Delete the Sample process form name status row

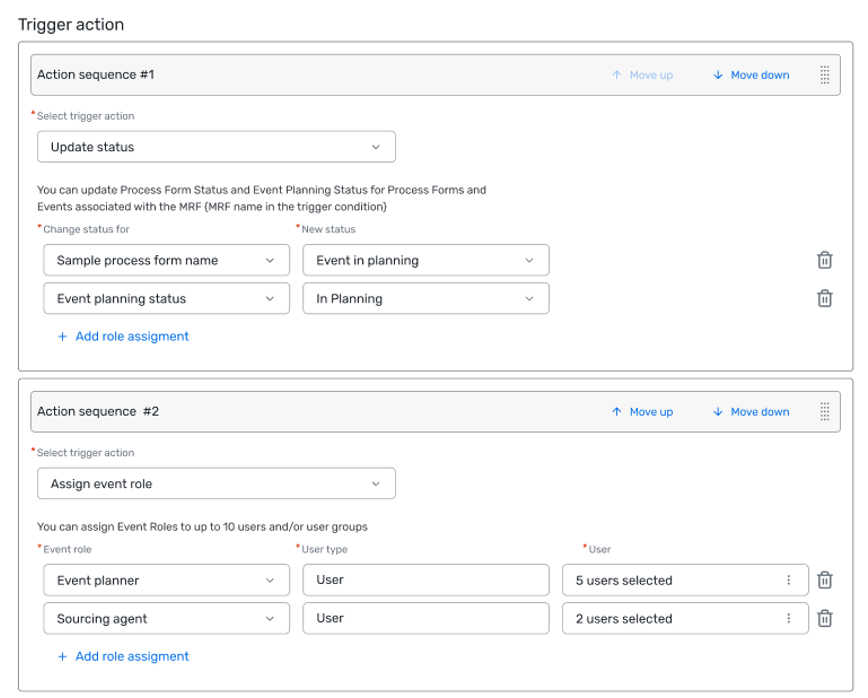tap(824, 260)
